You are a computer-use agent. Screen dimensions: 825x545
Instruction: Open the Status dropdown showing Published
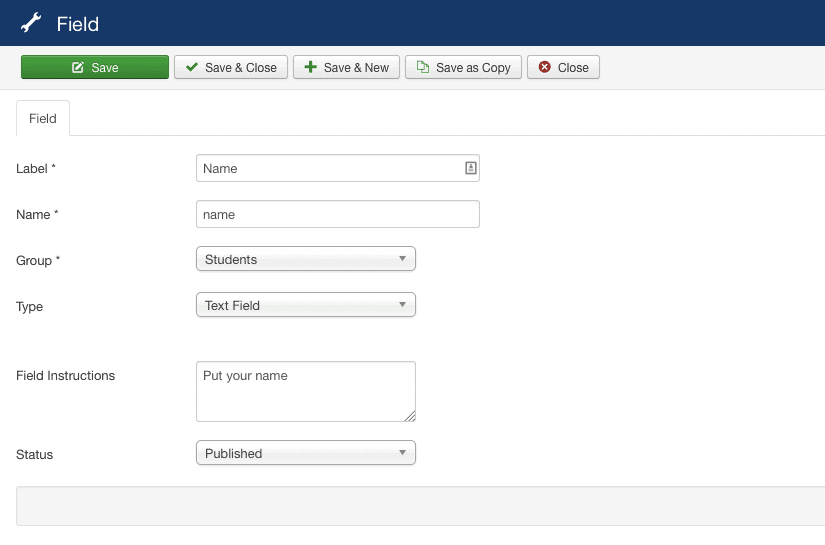305,454
